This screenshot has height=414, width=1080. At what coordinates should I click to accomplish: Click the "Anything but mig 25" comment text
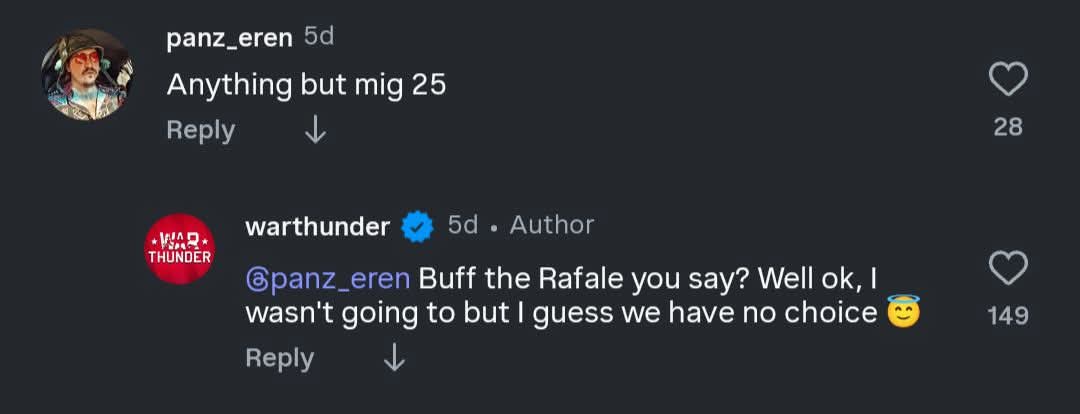point(306,85)
